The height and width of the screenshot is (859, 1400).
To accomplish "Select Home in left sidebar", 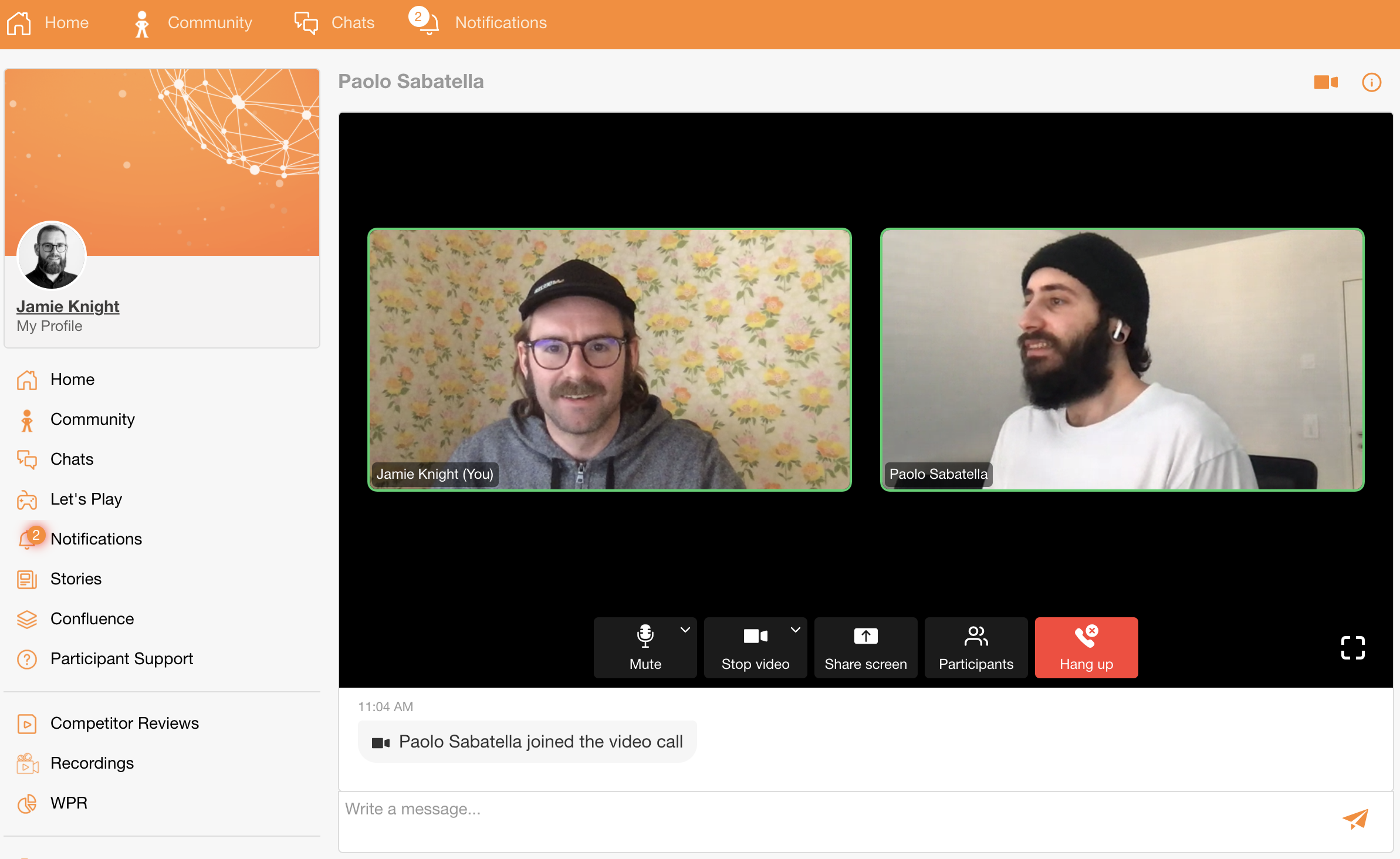I will coord(72,380).
